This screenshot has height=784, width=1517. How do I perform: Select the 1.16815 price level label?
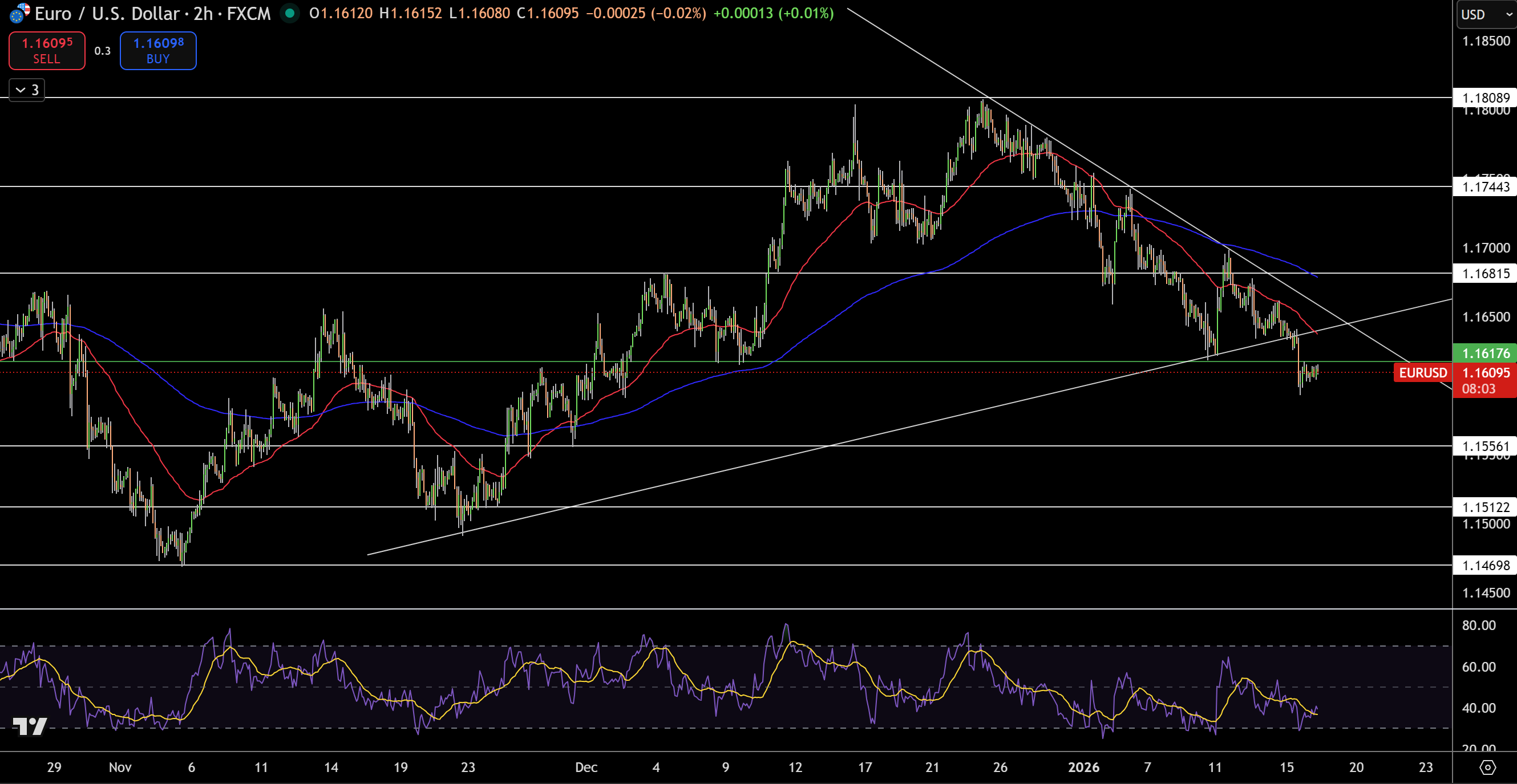coord(1485,273)
